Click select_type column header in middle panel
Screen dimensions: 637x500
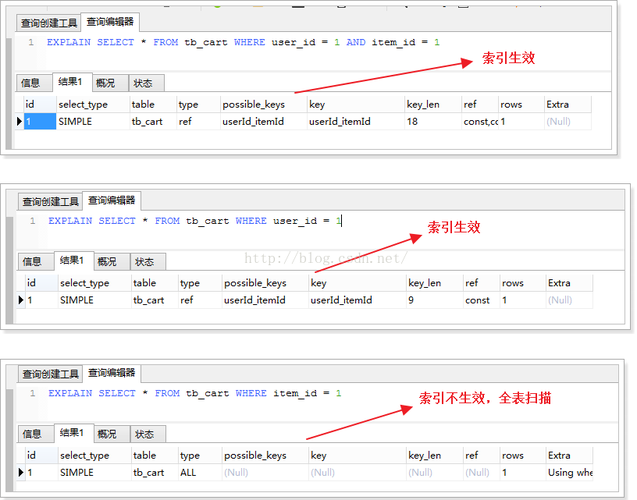coord(94,283)
